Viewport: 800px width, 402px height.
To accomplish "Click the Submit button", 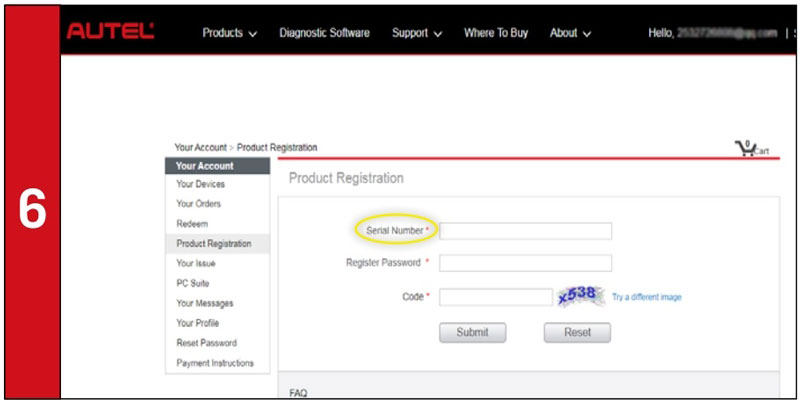I will point(472,333).
